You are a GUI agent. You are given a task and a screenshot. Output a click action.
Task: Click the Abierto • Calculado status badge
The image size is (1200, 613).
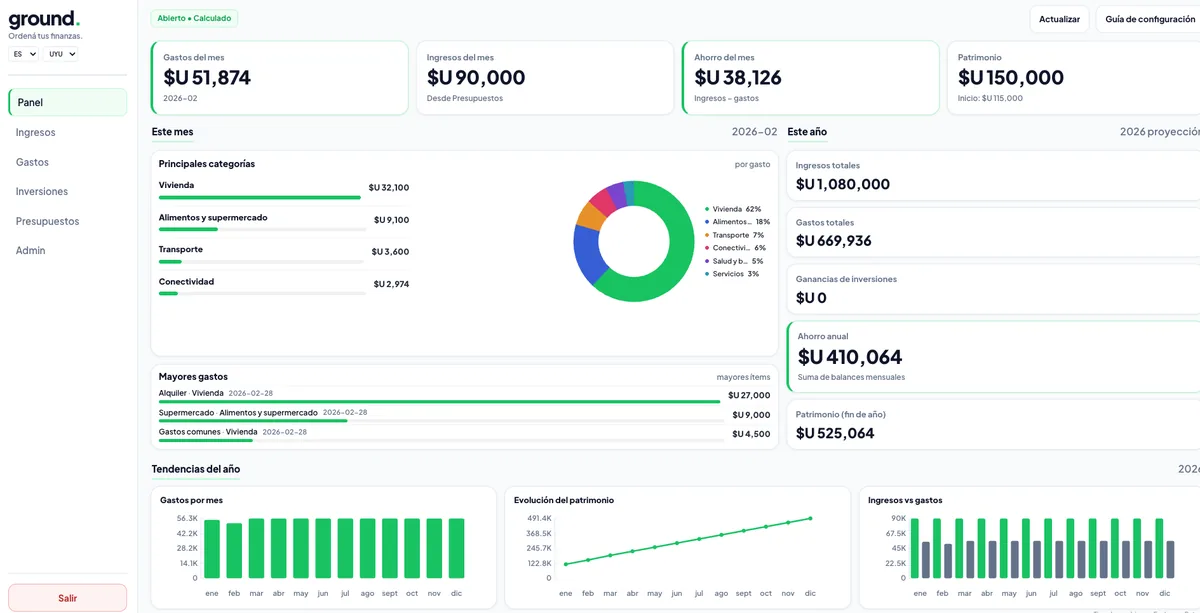click(195, 18)
